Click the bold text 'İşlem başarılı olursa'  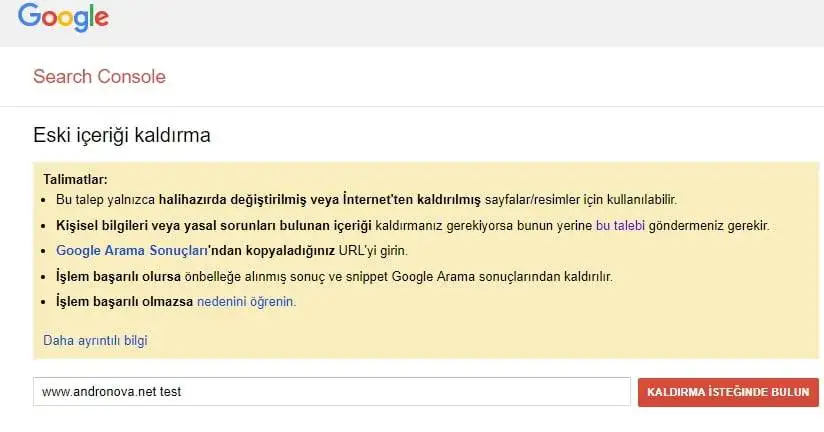click(118, 276)
